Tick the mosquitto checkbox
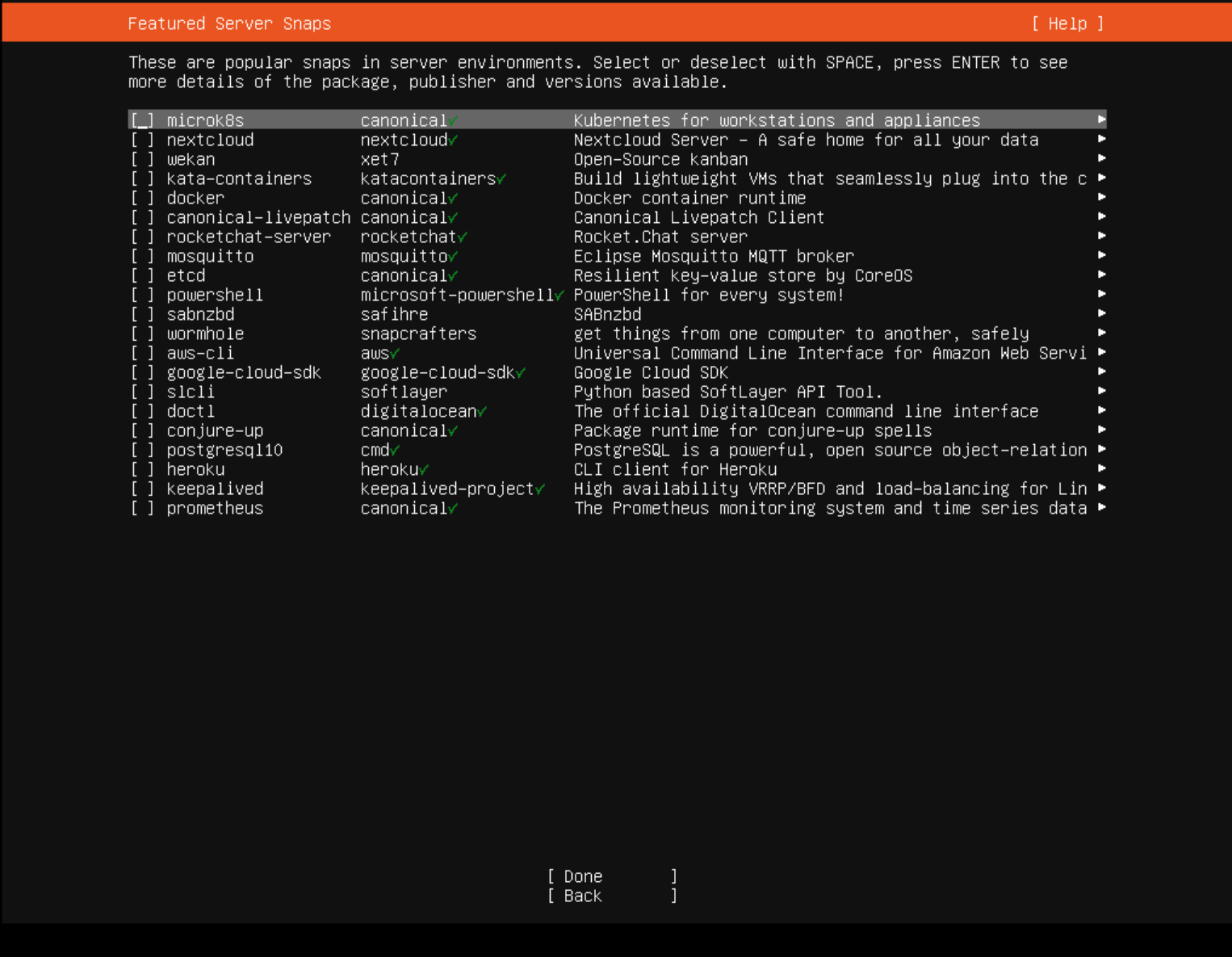The width and height of the screenshot is (1232, 957). tap(143, 256)
